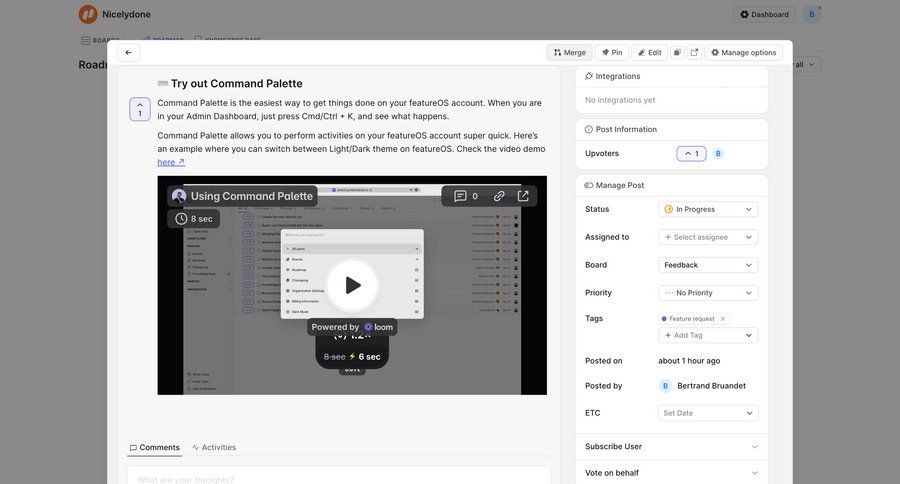This screenshot has width=900, height=484.
Task: Open post in new tab icon
Action: (x=695, y=52)
